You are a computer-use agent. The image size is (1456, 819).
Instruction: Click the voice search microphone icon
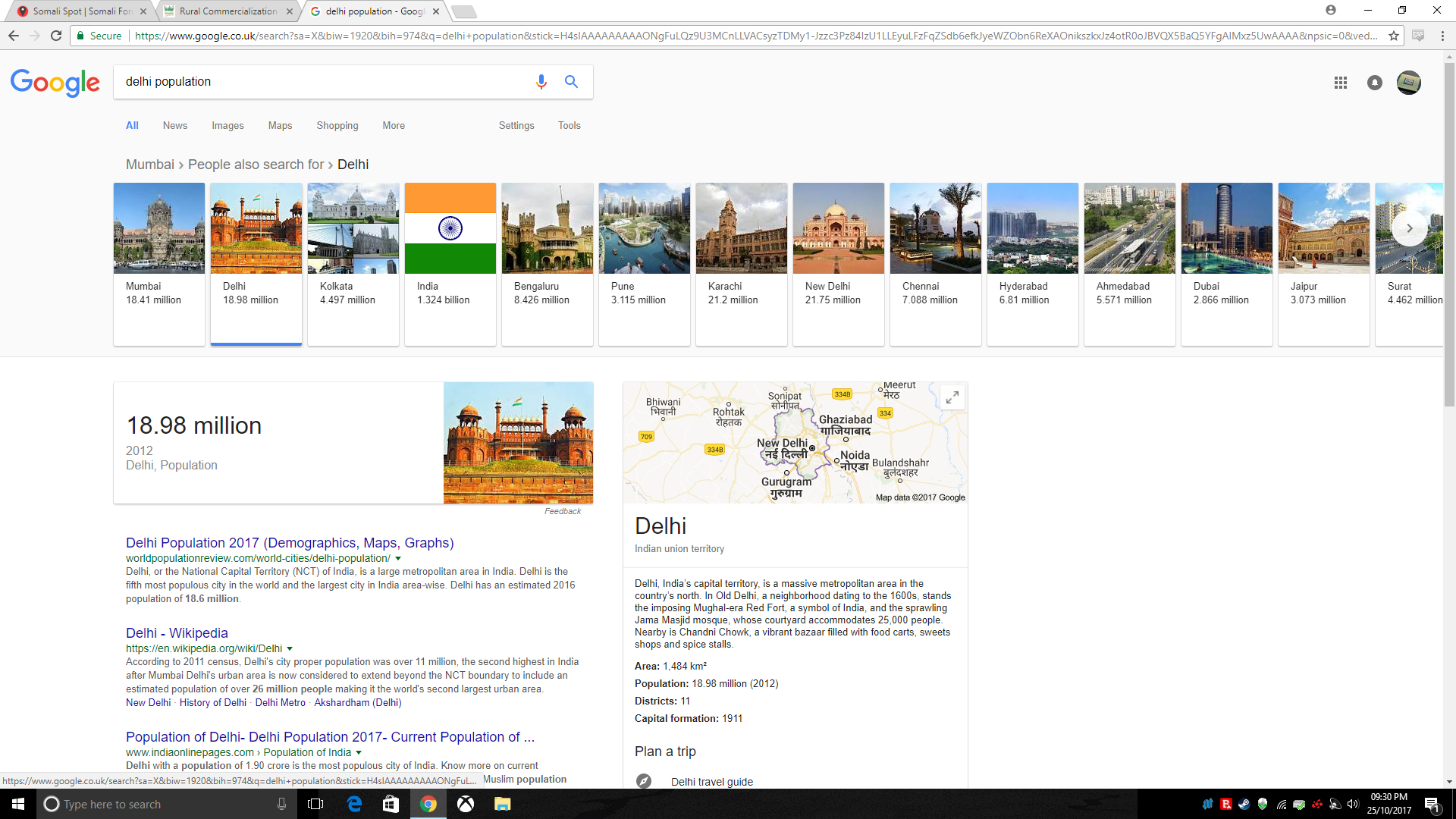541,82
